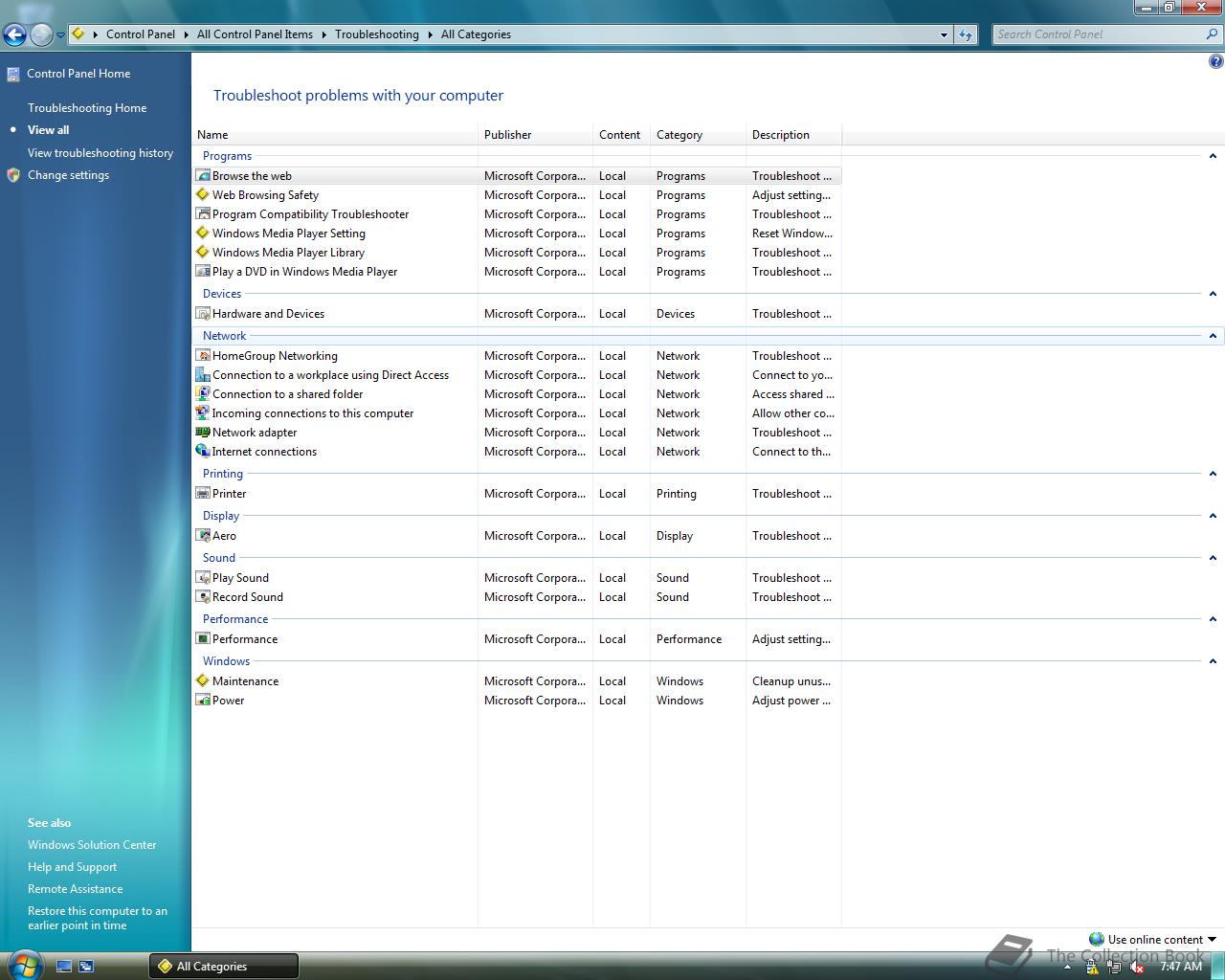Screen dimensions: 1225x980
Task: Click the Internet connections globe icon
Action: tap(203, 451)
